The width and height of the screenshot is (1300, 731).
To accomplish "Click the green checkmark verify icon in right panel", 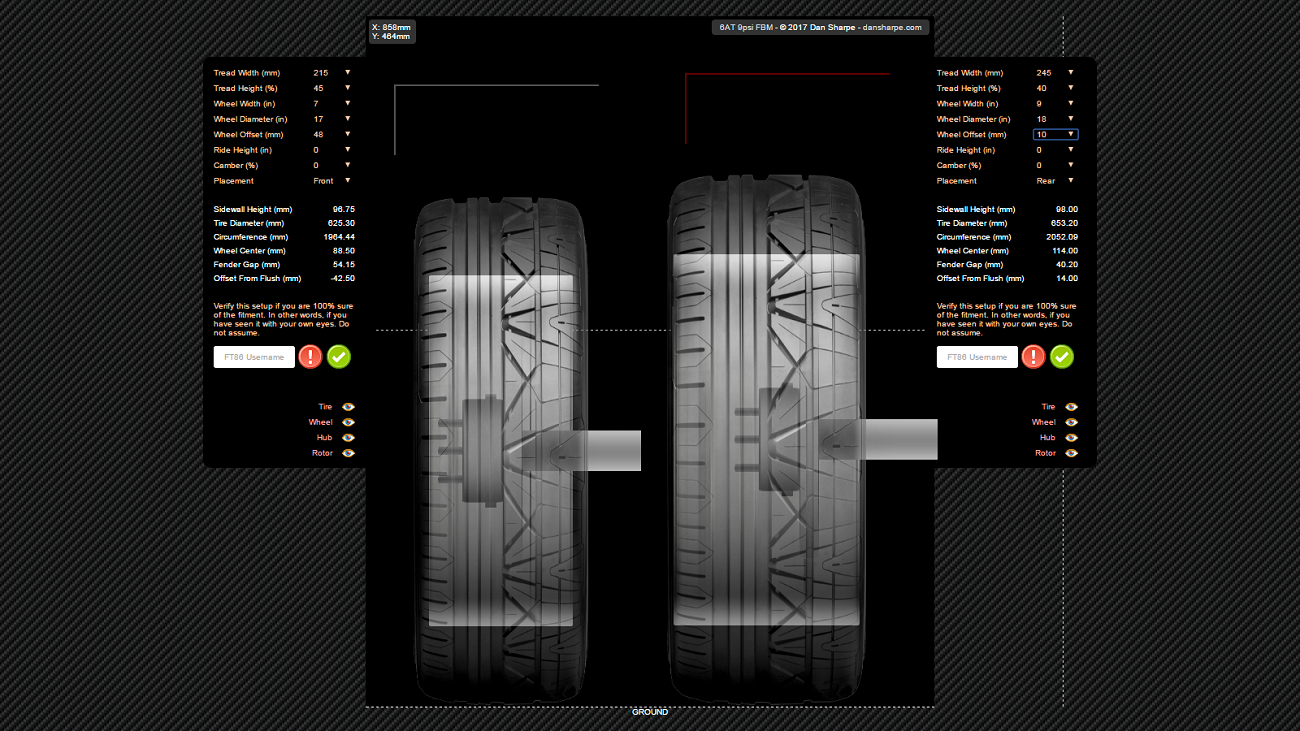I will point(1062,357).
